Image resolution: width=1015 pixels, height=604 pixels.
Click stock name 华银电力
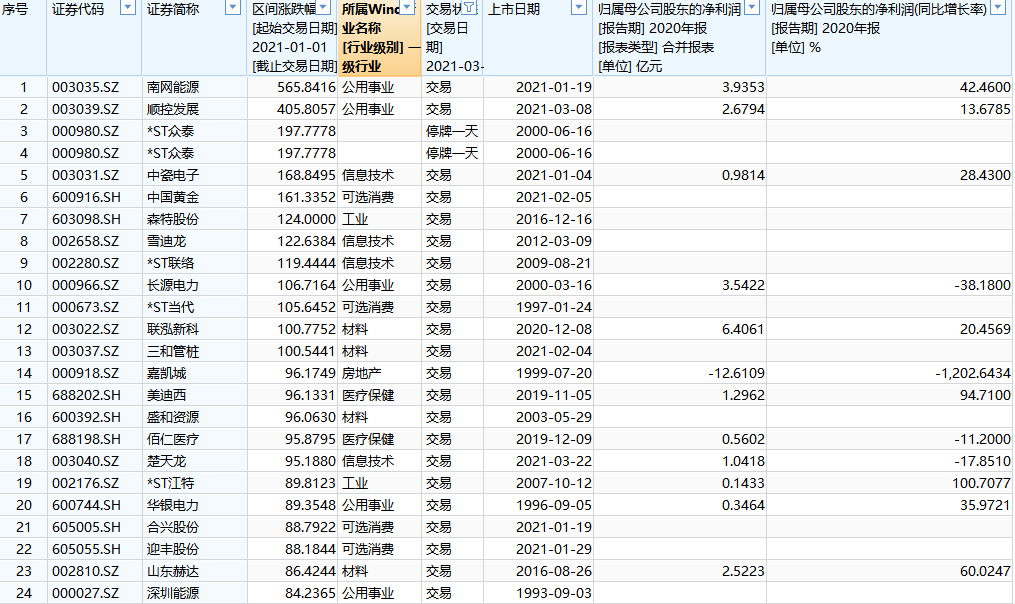173,506
